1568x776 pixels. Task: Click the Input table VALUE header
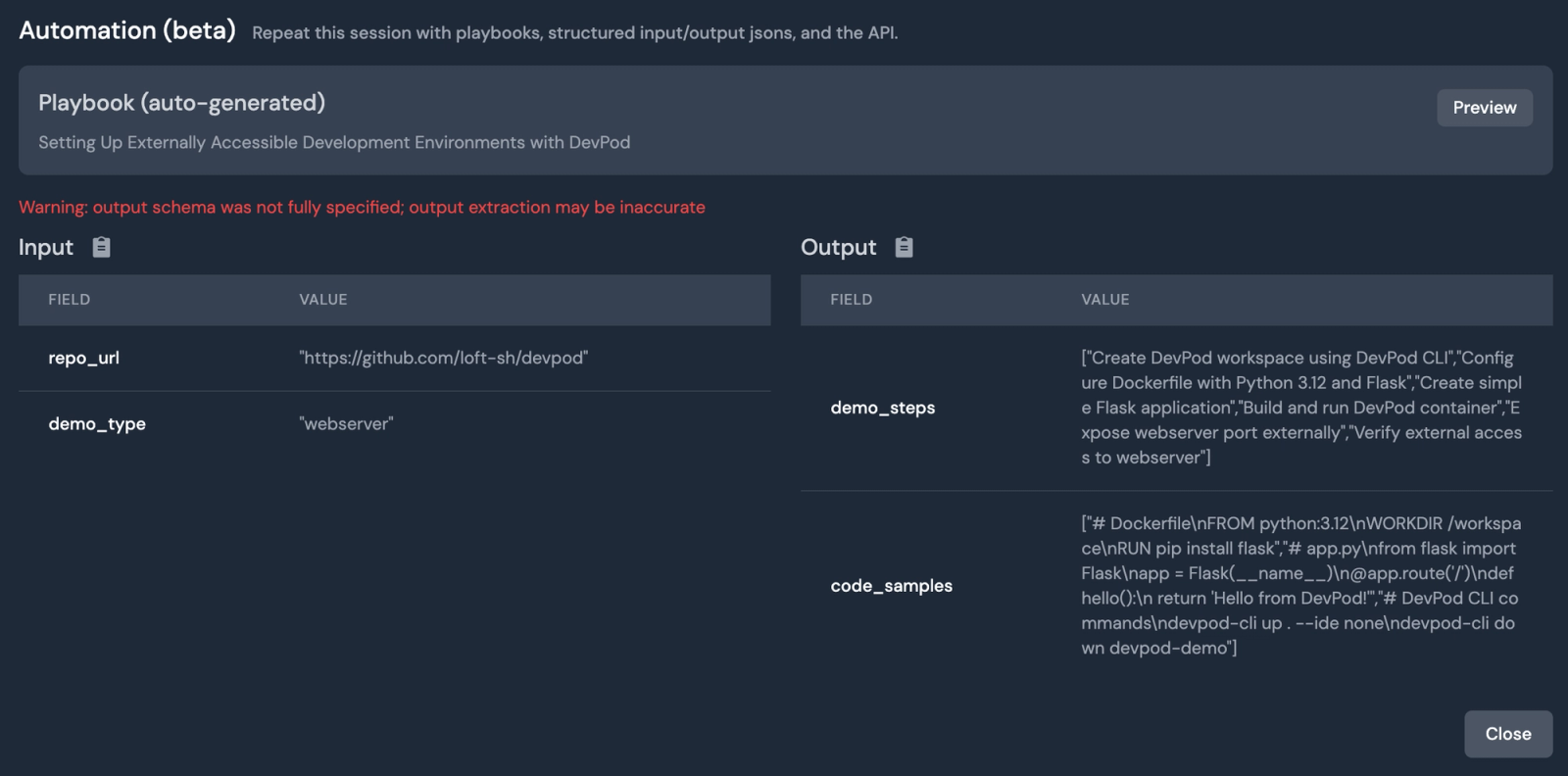point(323,299)
